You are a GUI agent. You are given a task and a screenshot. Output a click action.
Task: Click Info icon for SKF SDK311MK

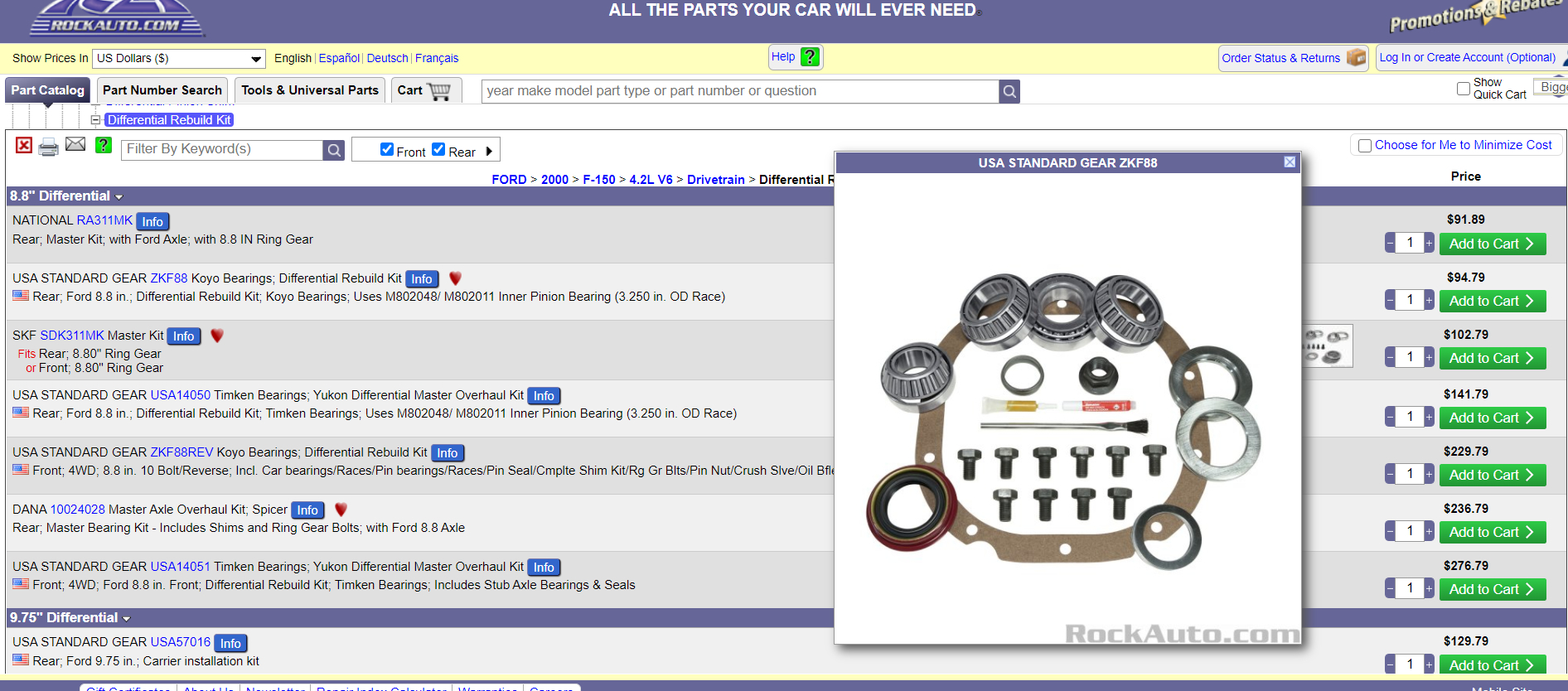184,336
